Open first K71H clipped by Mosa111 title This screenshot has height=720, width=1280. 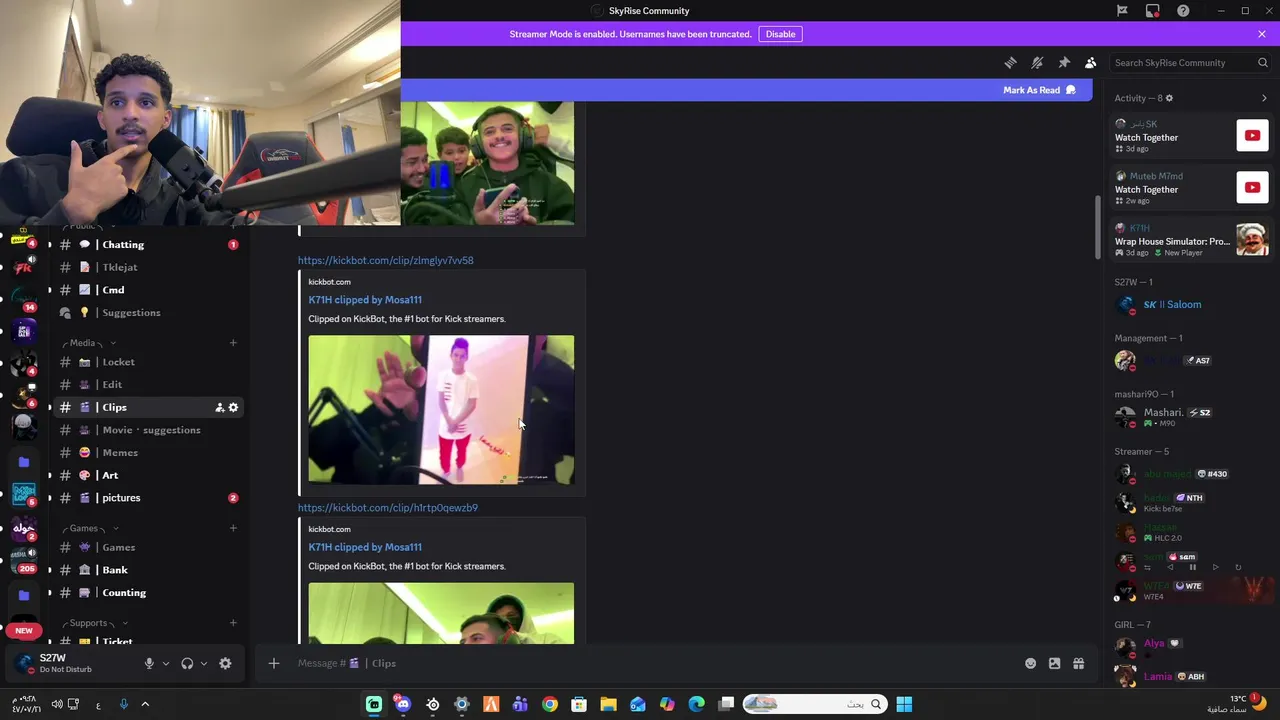point(365,300)
